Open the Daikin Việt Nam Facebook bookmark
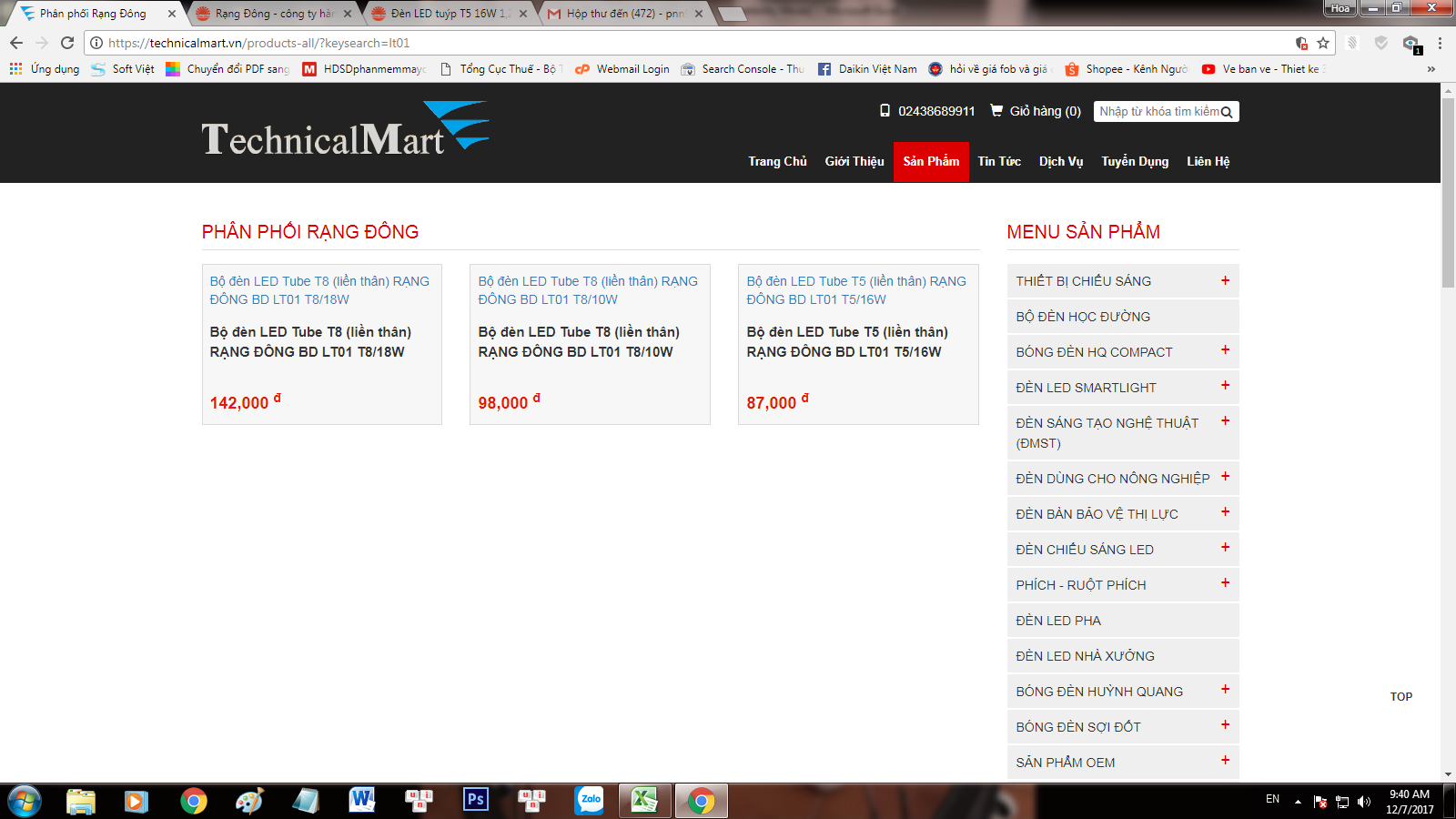1456x819 pixels. point(867,68)
